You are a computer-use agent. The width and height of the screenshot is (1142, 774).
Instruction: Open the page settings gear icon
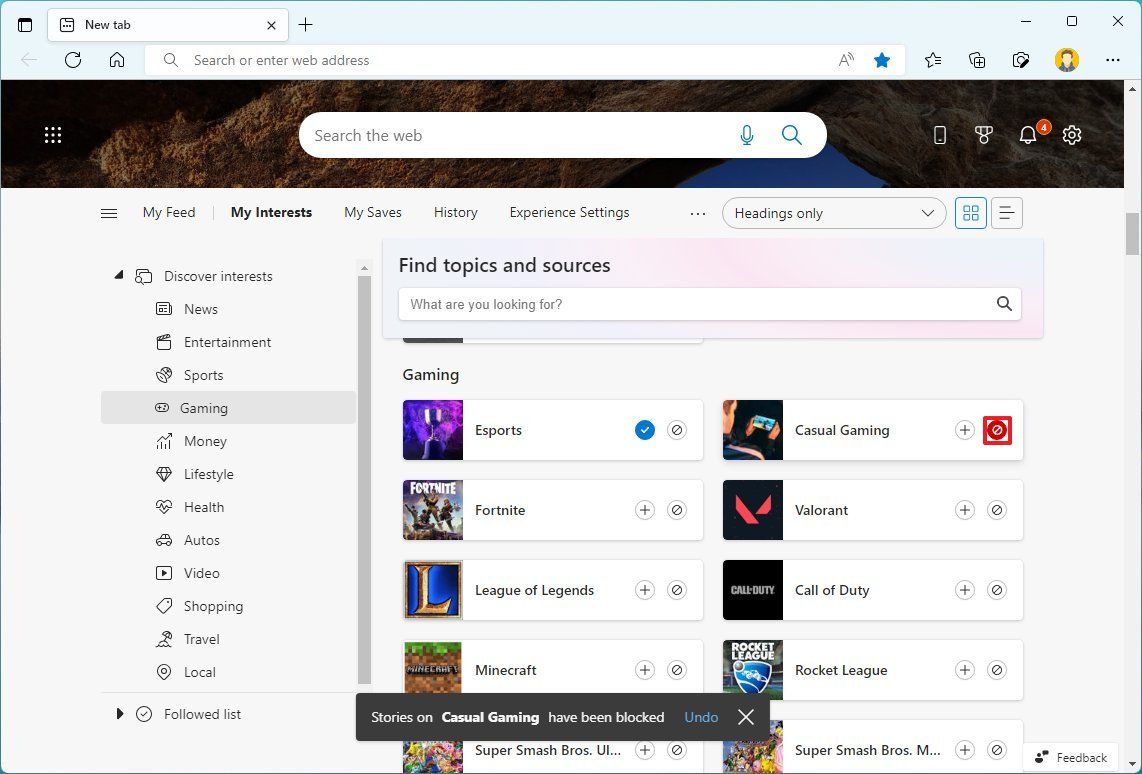1071,134
